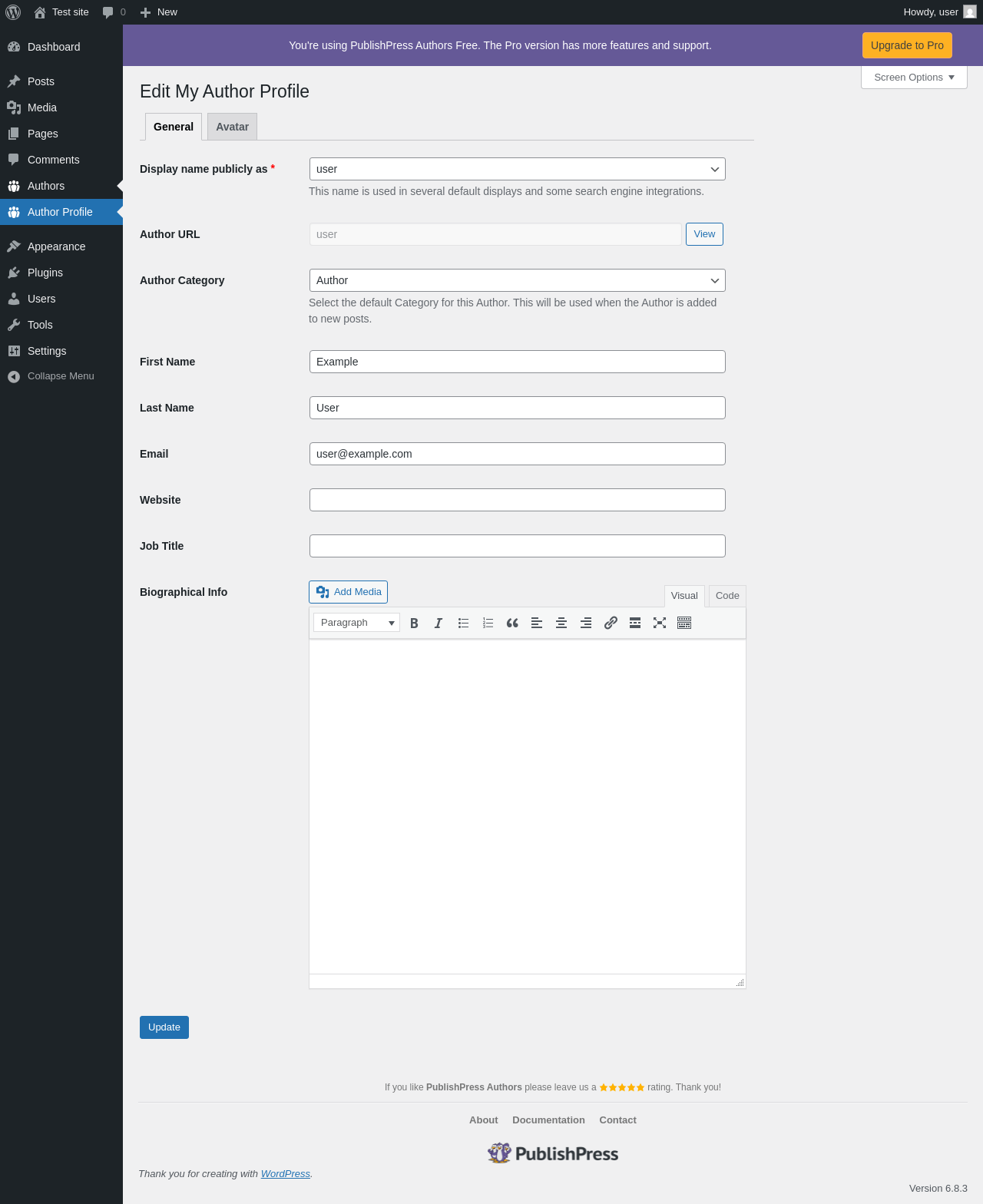Open Settings menu in sidebar

tap(61, 351)
